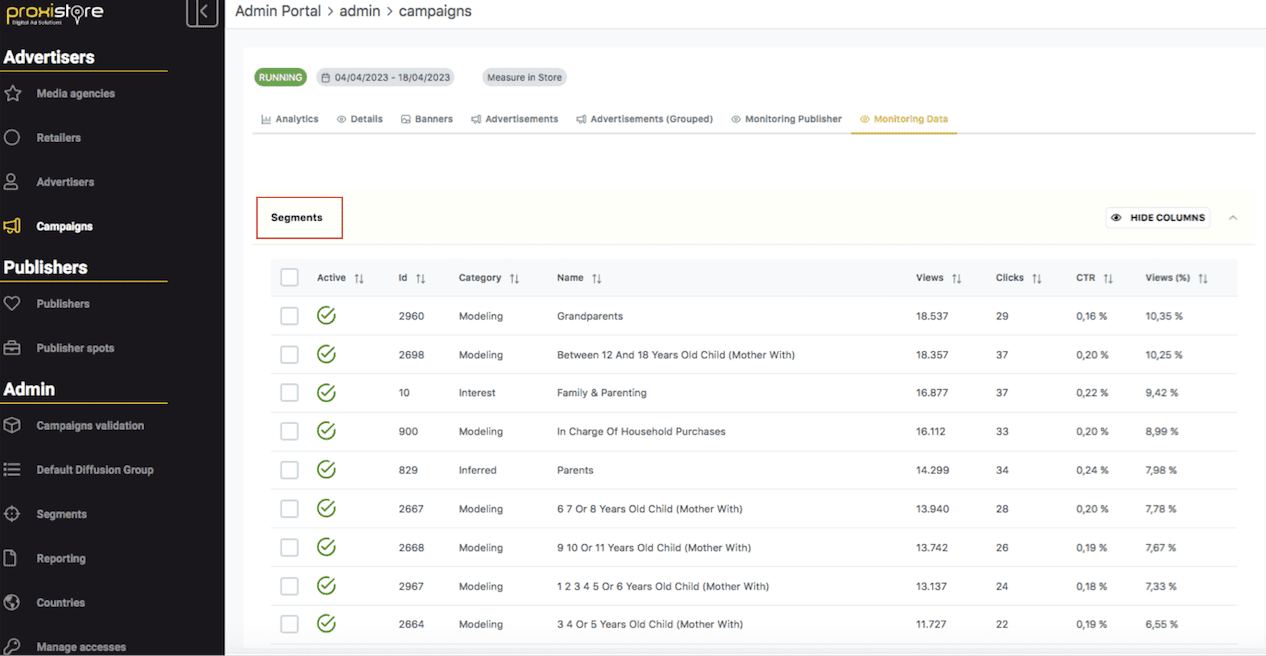Sort by Views column arrows

956,278
